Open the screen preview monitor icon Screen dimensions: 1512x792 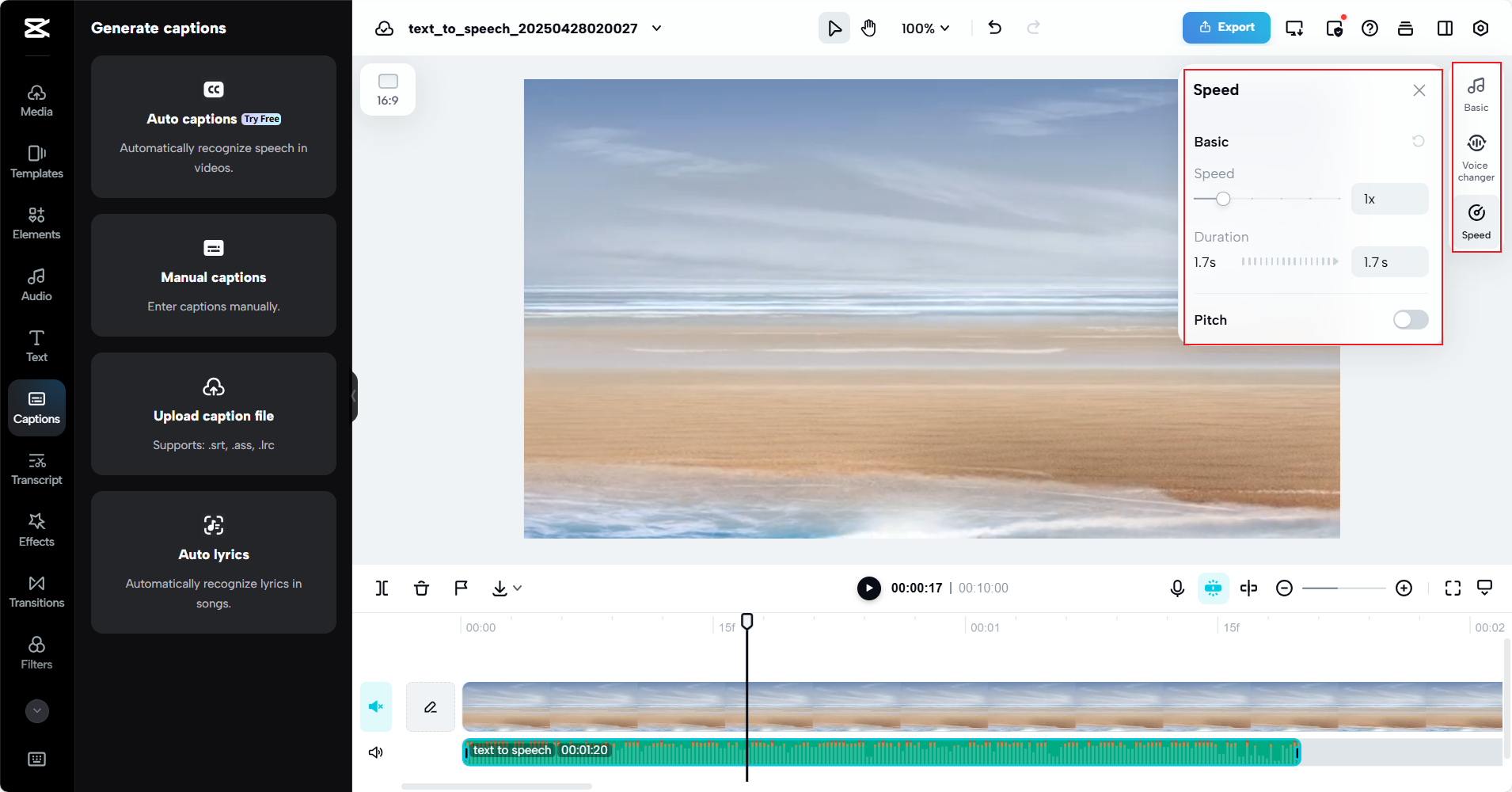pos(1294,29)
